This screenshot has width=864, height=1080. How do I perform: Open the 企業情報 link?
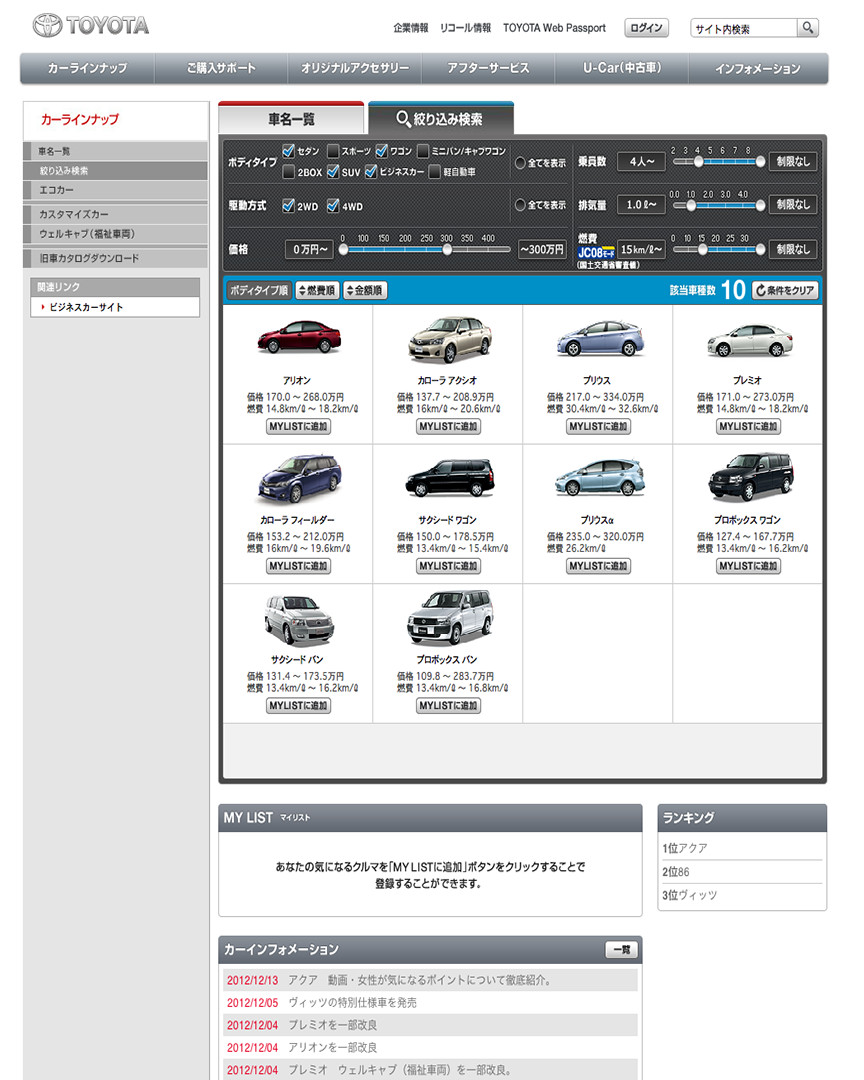click(x=411, y=28)
